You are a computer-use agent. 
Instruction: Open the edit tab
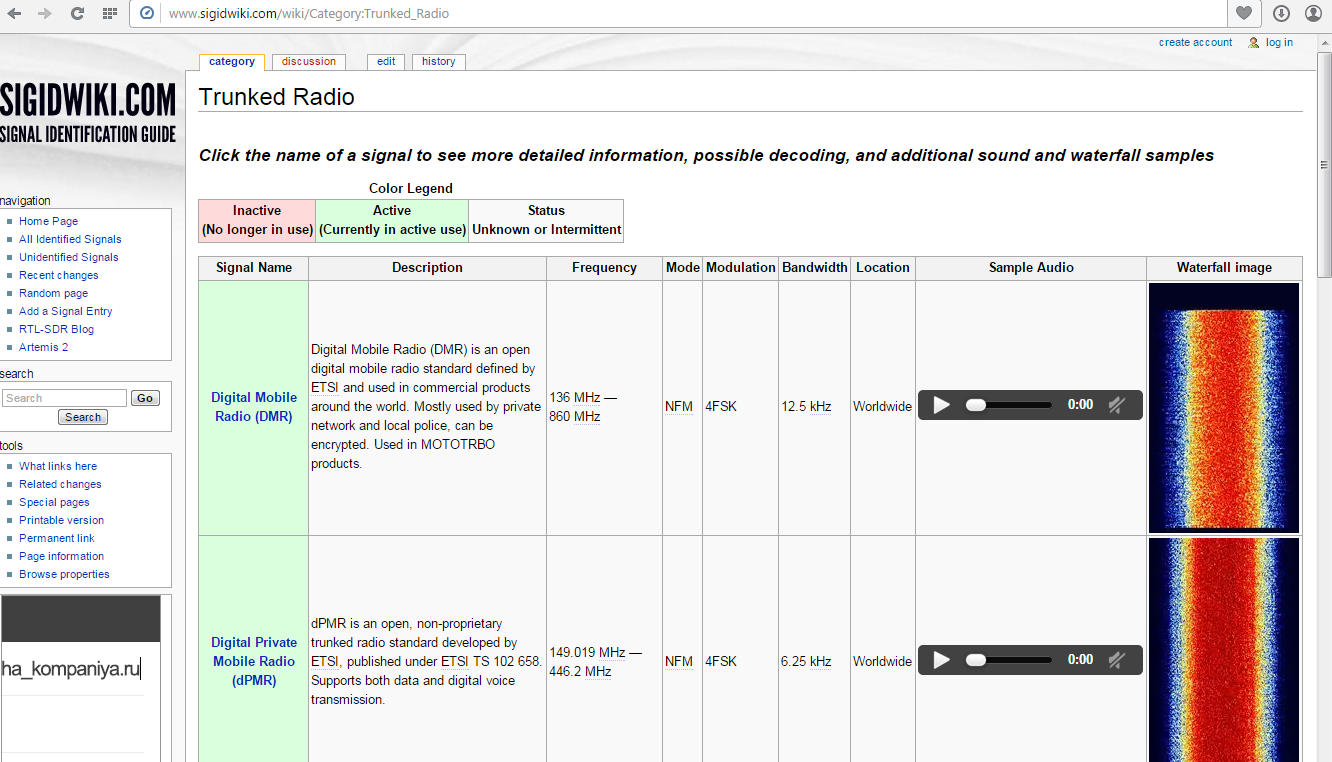(x=386, y=62)
